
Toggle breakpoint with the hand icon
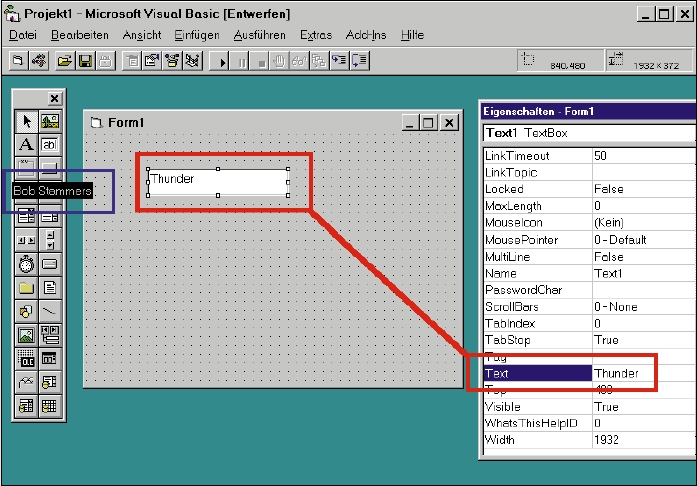[x=280, y=60]
